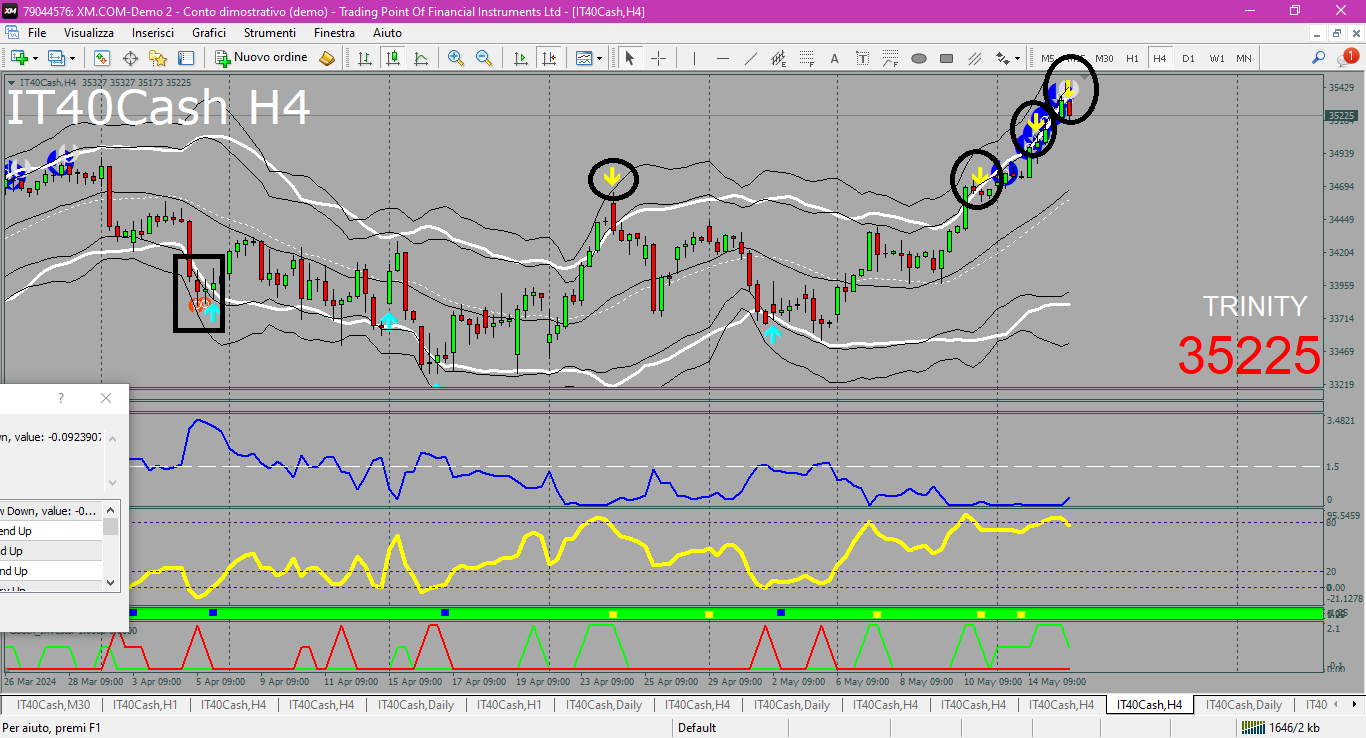This screenshot has height=738, width=1366.
Task: Switch to D1 timeframe
Action: [x=1188, y=58]
